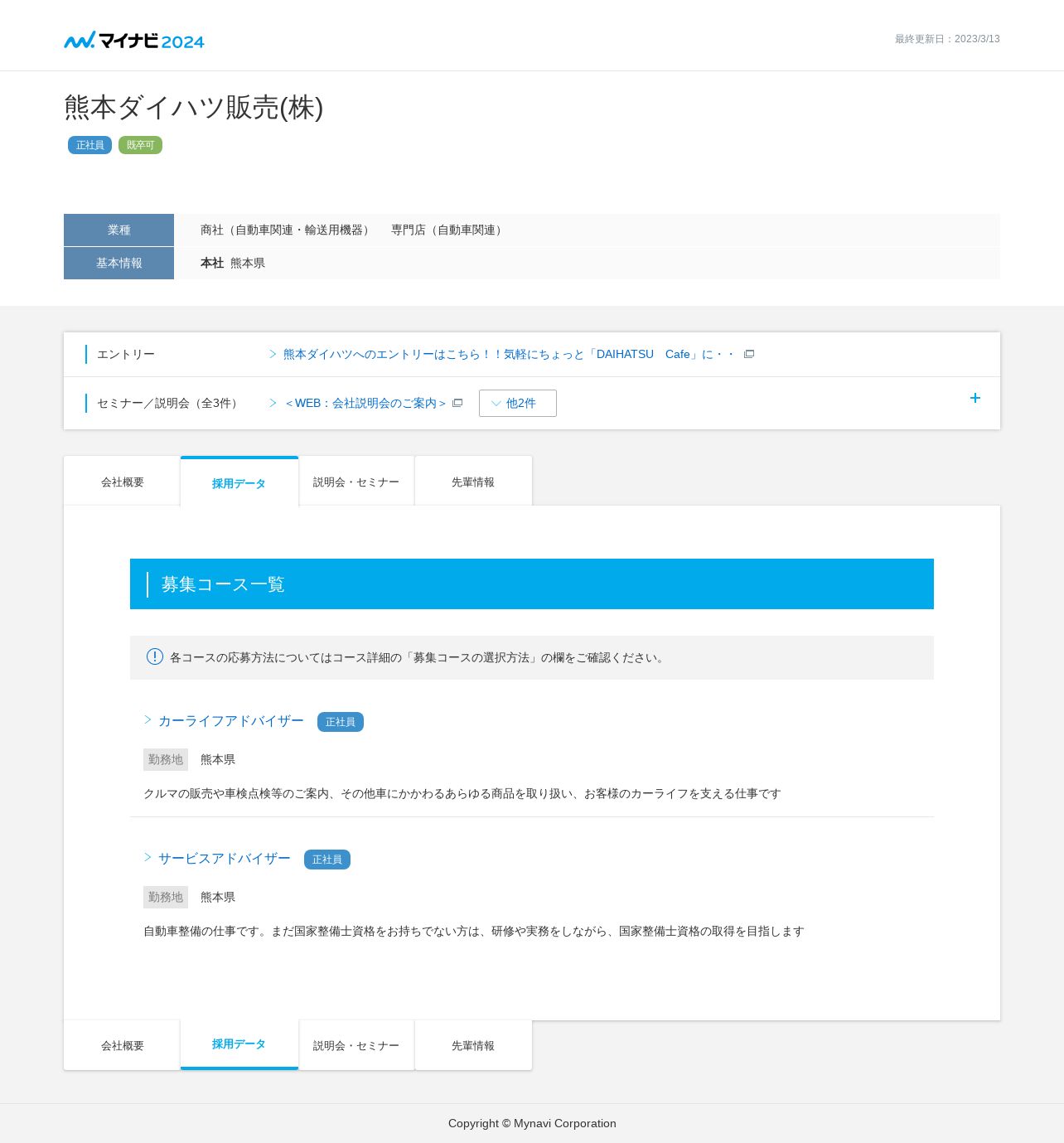This screenshot has height=1143, width=1064.
Task: Open top 先輩情報 tab
Action: (x=473, y=482)
